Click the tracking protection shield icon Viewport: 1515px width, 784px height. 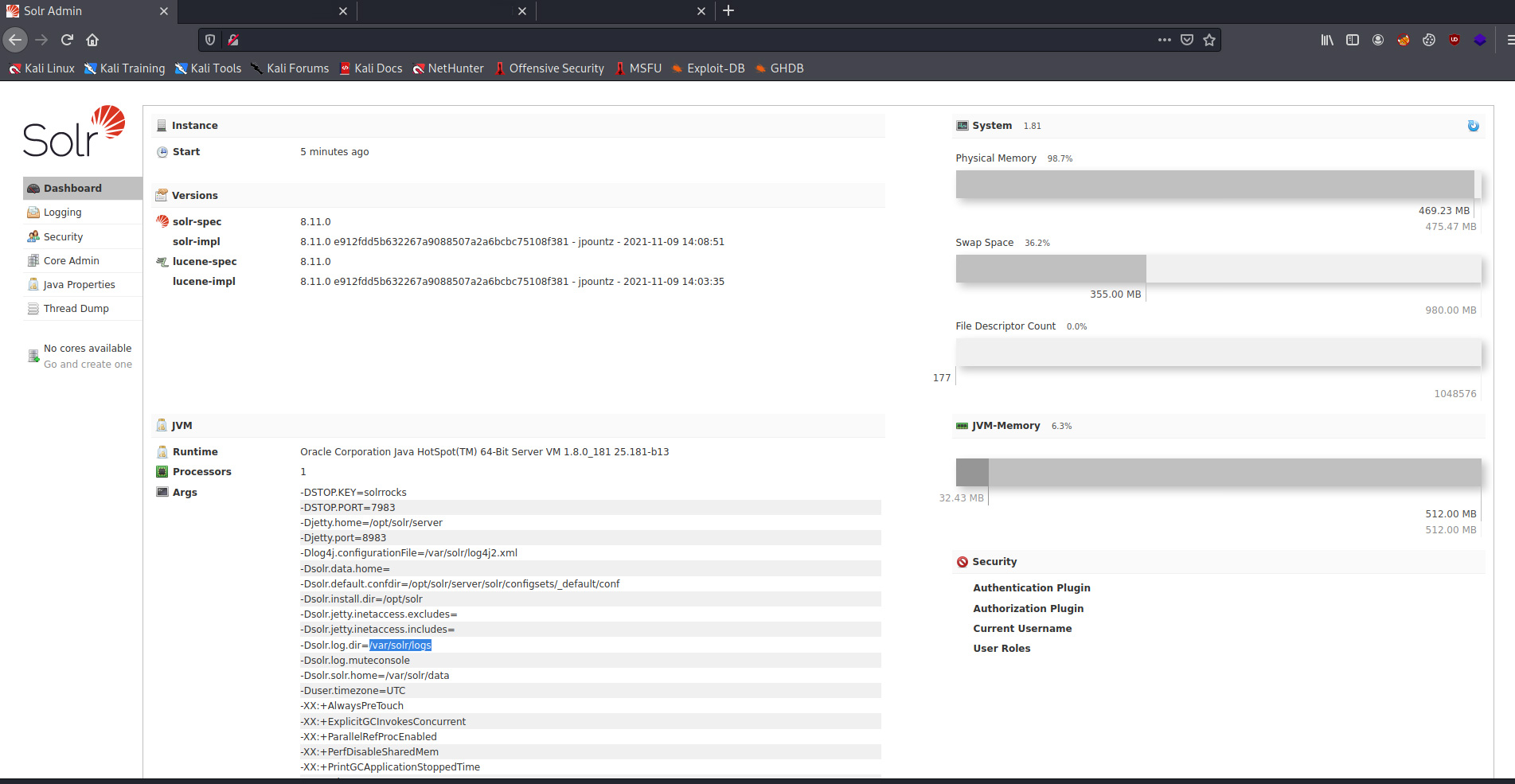210,40
